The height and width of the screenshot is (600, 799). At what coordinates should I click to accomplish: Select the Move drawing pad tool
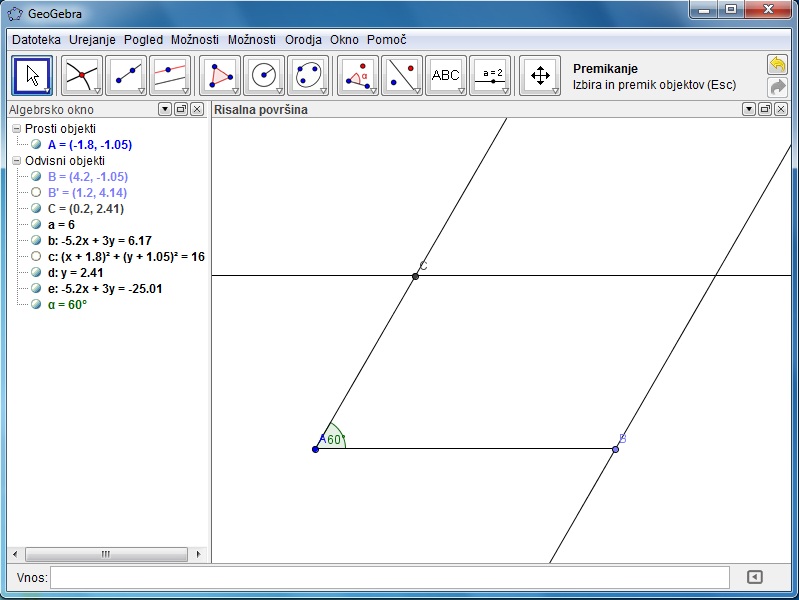(540, 76)
